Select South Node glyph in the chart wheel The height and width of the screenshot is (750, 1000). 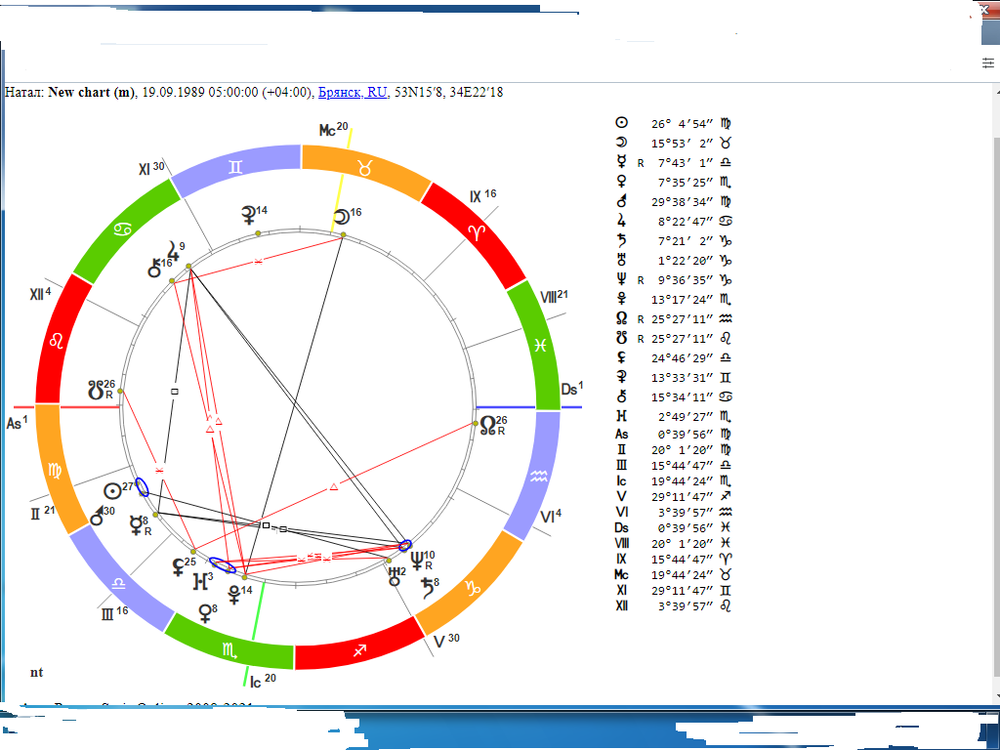(96, 390)
